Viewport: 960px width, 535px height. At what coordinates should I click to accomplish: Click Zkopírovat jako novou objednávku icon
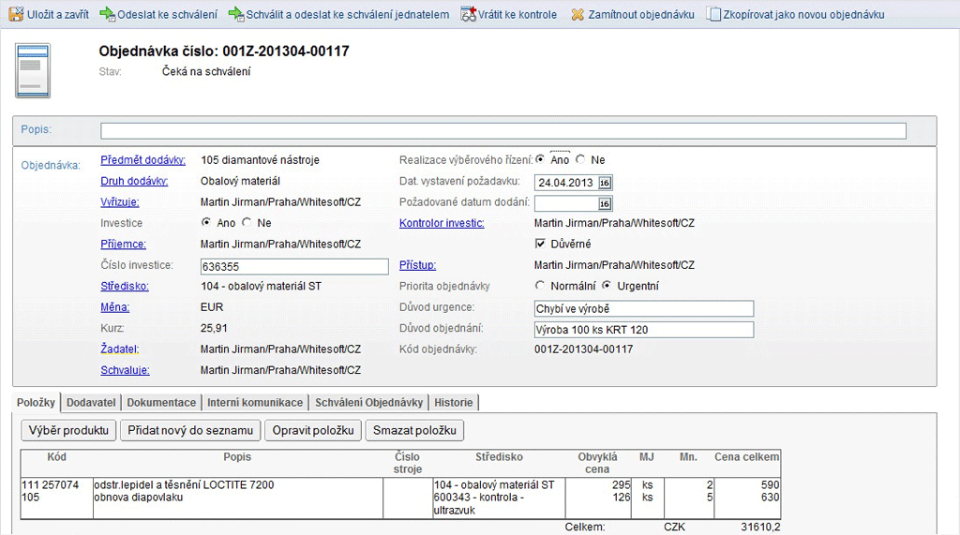pos(714,15)
